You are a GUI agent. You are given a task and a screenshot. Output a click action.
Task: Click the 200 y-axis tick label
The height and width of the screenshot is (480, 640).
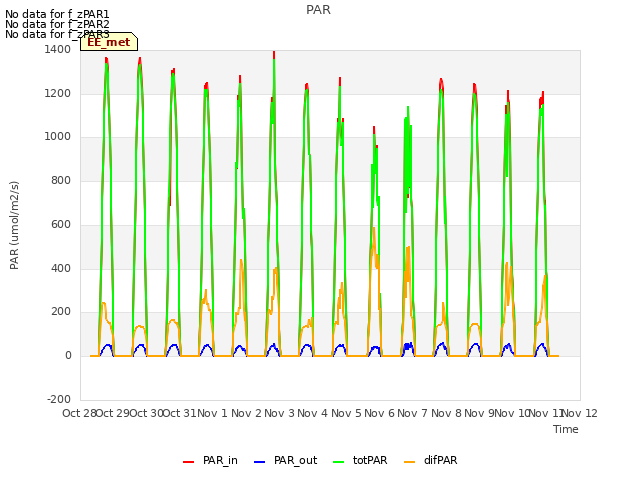(61, 312)
